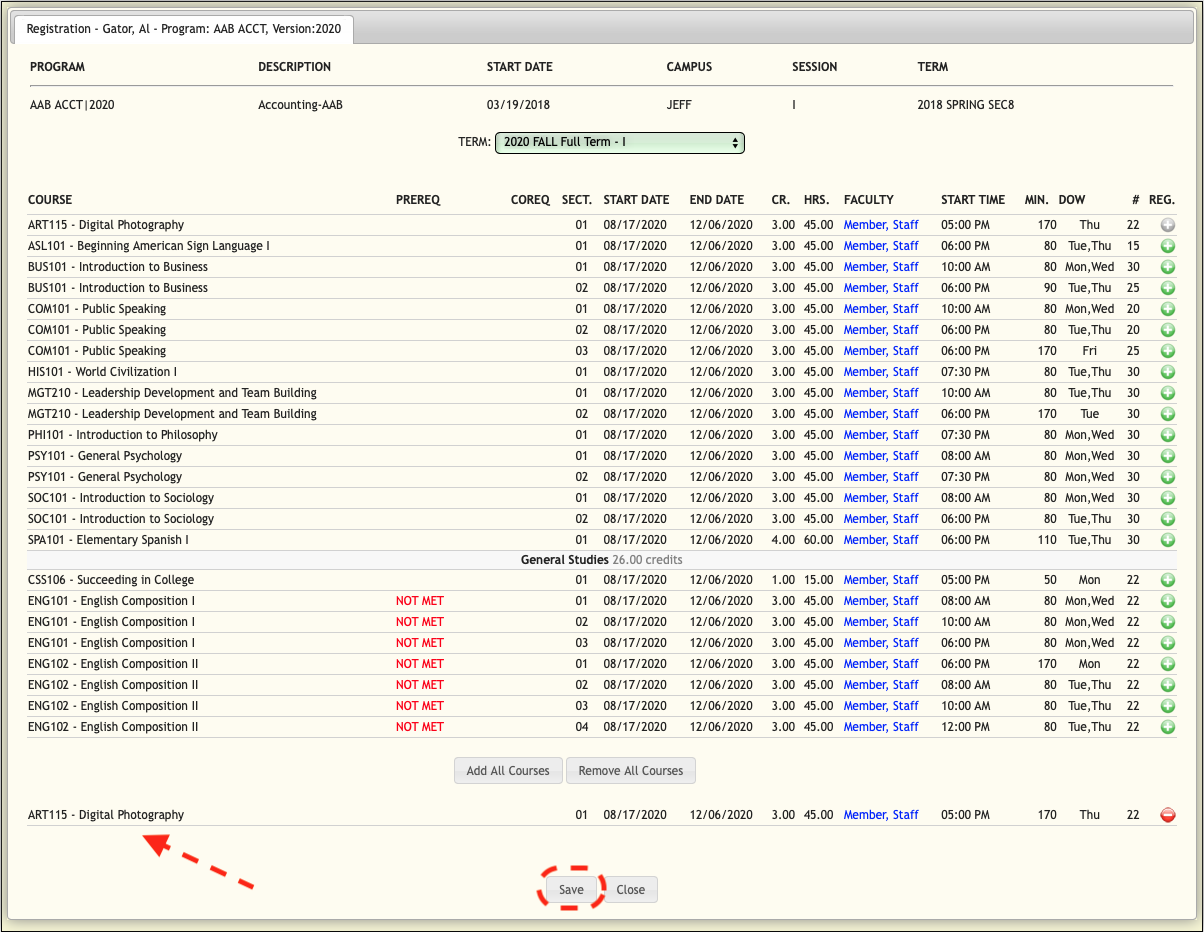The width and height of the screenshot is (1204, 932).
Task: Click the DOW column header
Action: coord(1072,200)
